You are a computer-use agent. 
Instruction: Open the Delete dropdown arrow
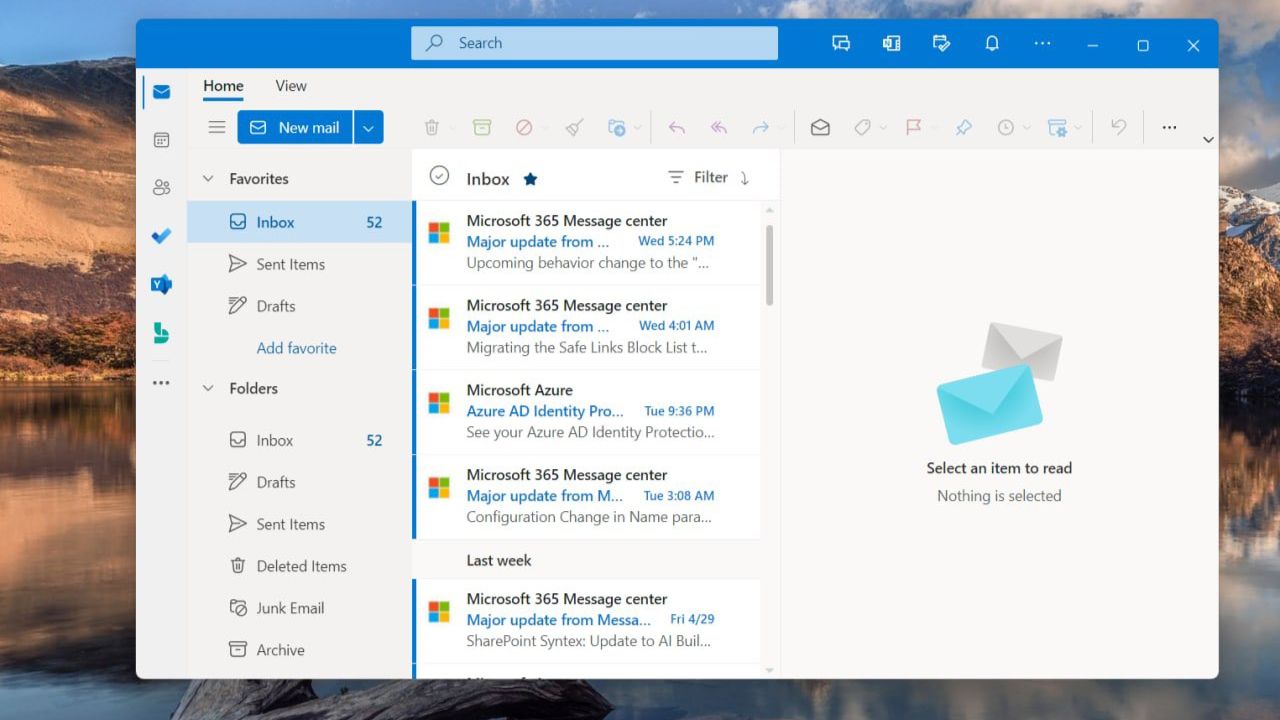tap(452, 128)
